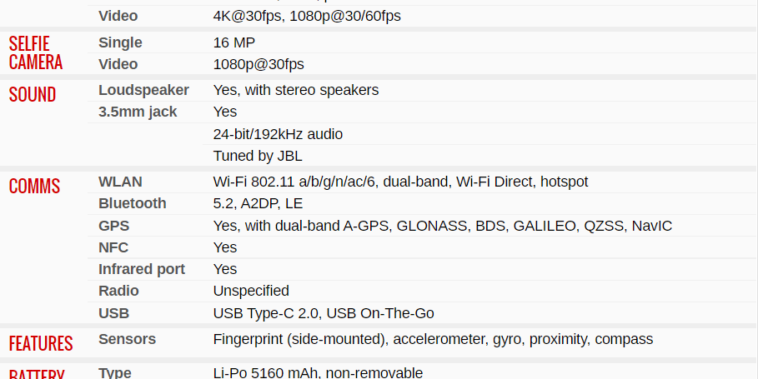758x379 pixels.
Task: Click the SELFIE CAMERA section heading
Action: [x=36, y=53]
